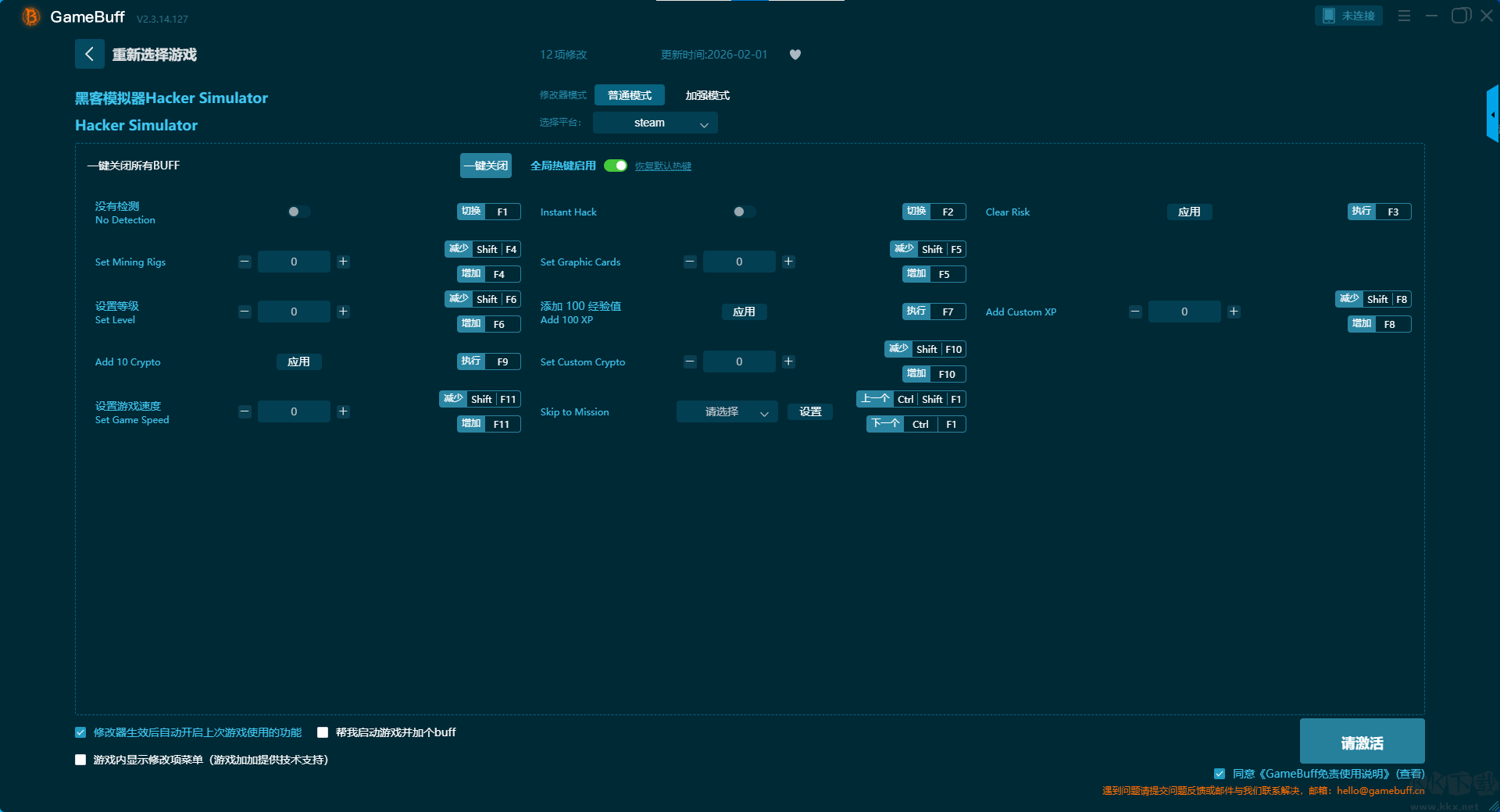Open the hamburger menu in title bar
This screenshot has height=812, width=1500.
1404,16
